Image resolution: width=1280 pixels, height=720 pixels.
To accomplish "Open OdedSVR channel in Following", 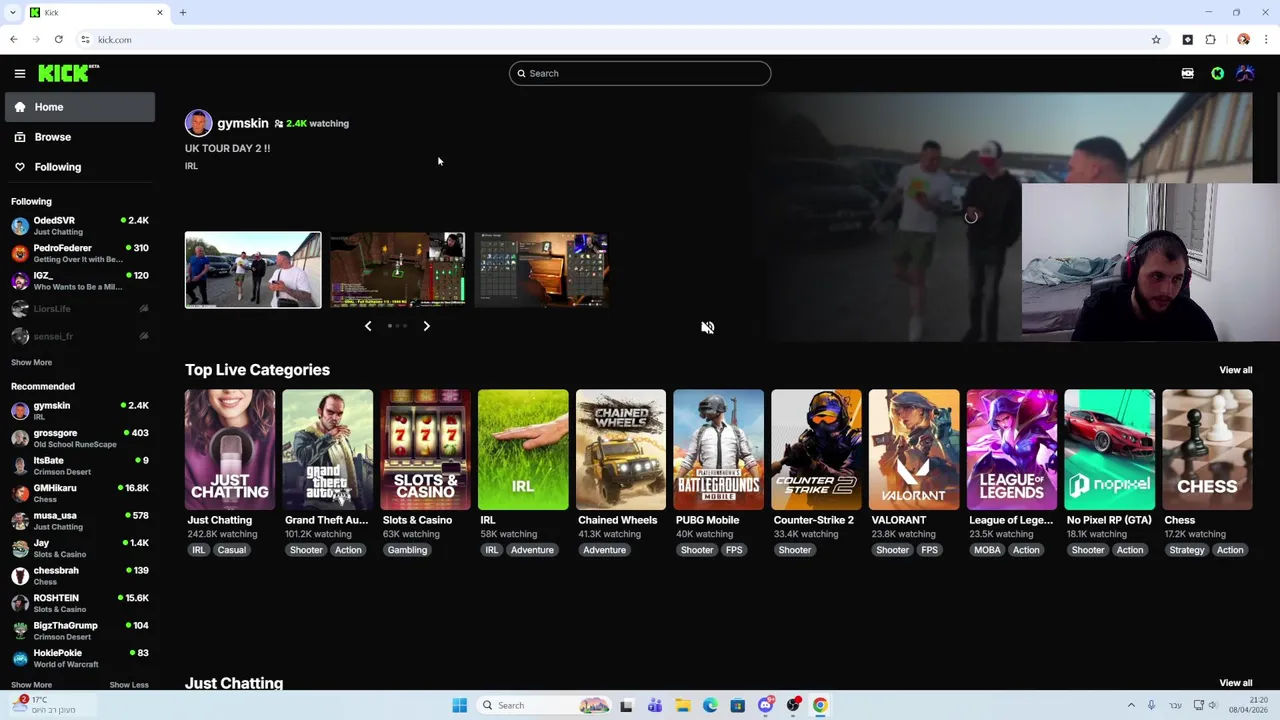I will coord(80,225).
